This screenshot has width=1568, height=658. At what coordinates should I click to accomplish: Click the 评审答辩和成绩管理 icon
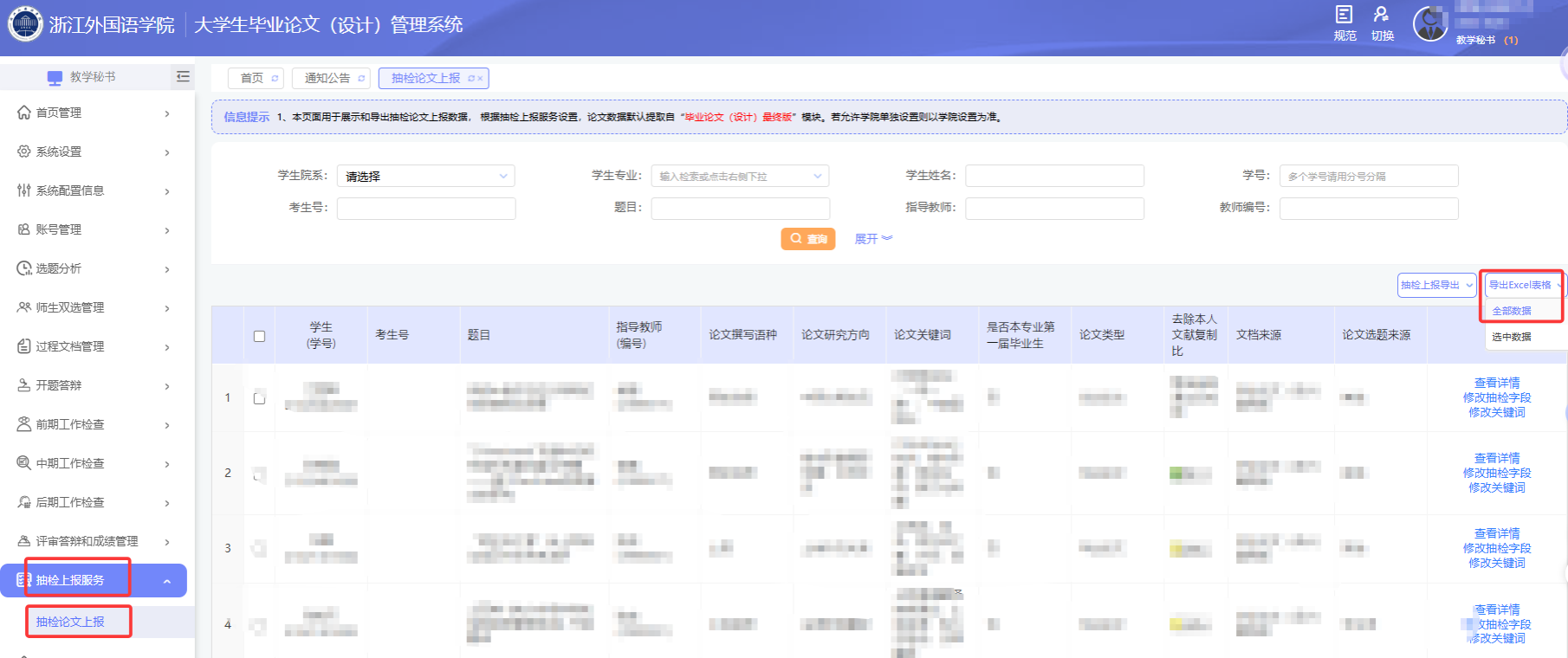point(24,541)
